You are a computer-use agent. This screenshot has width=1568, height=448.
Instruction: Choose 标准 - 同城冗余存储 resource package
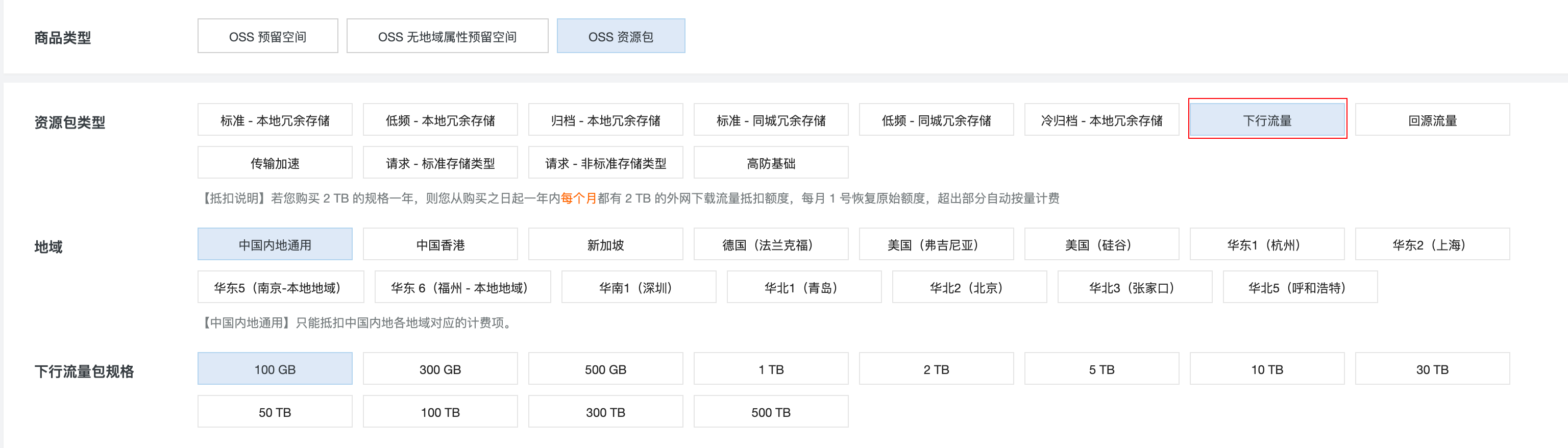(771, 120)
